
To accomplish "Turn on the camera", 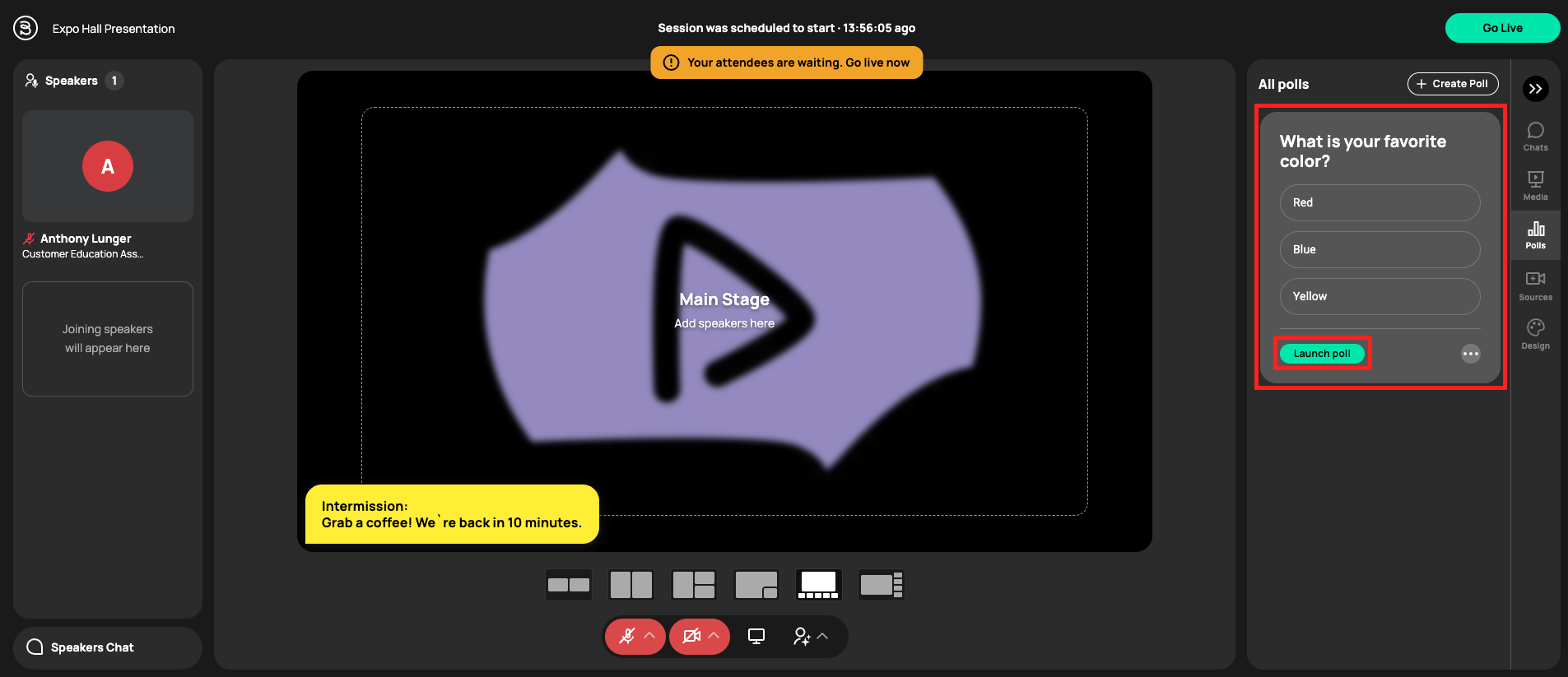I will click(x=691, y=637).
